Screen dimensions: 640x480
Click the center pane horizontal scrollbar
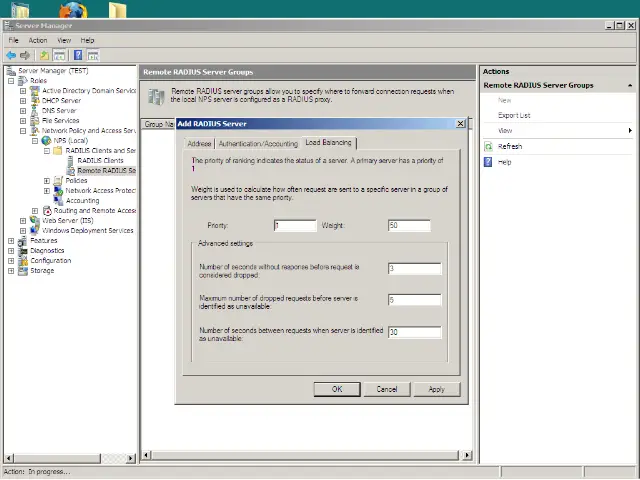305,455
